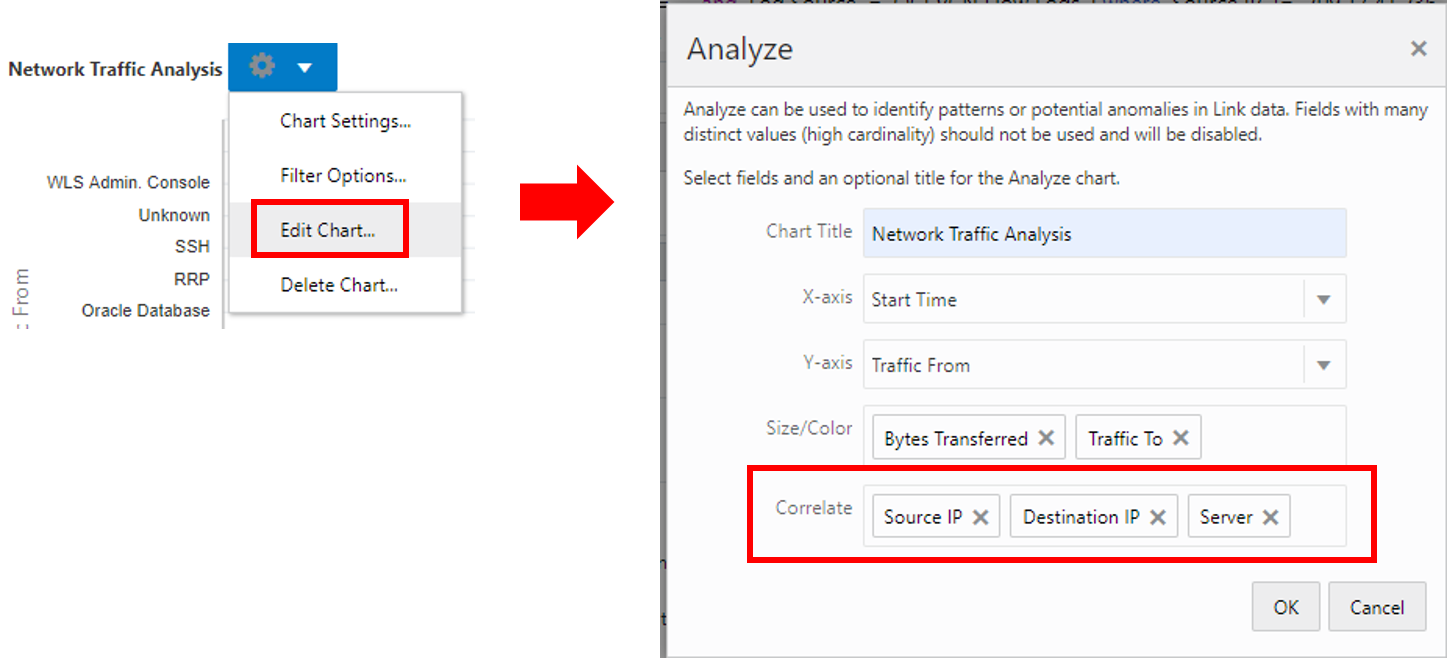Close the Analyze dialog
The image size is (1447, 658).
1418,49
